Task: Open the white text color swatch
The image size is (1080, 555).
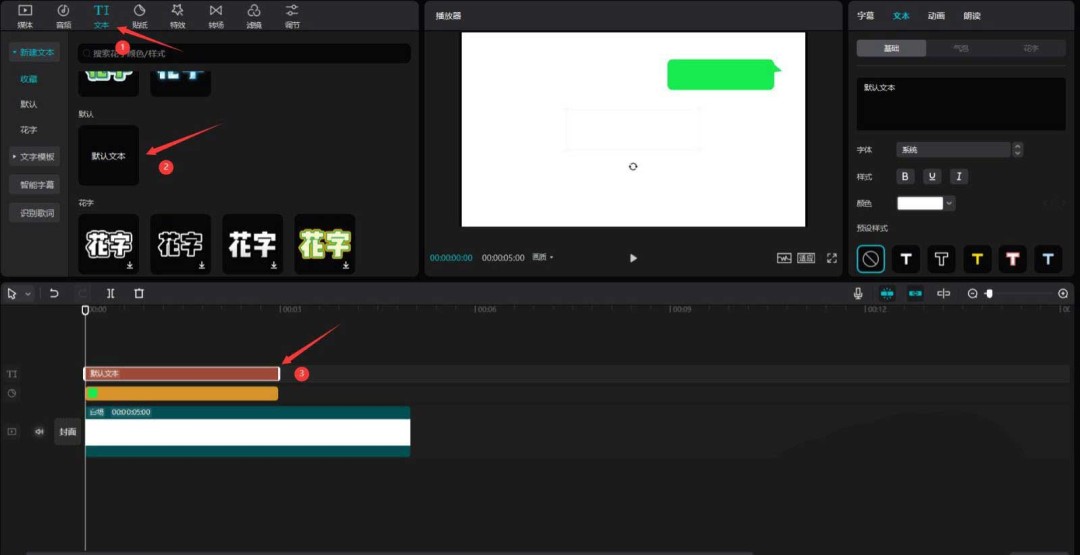Action: (925, 203)
